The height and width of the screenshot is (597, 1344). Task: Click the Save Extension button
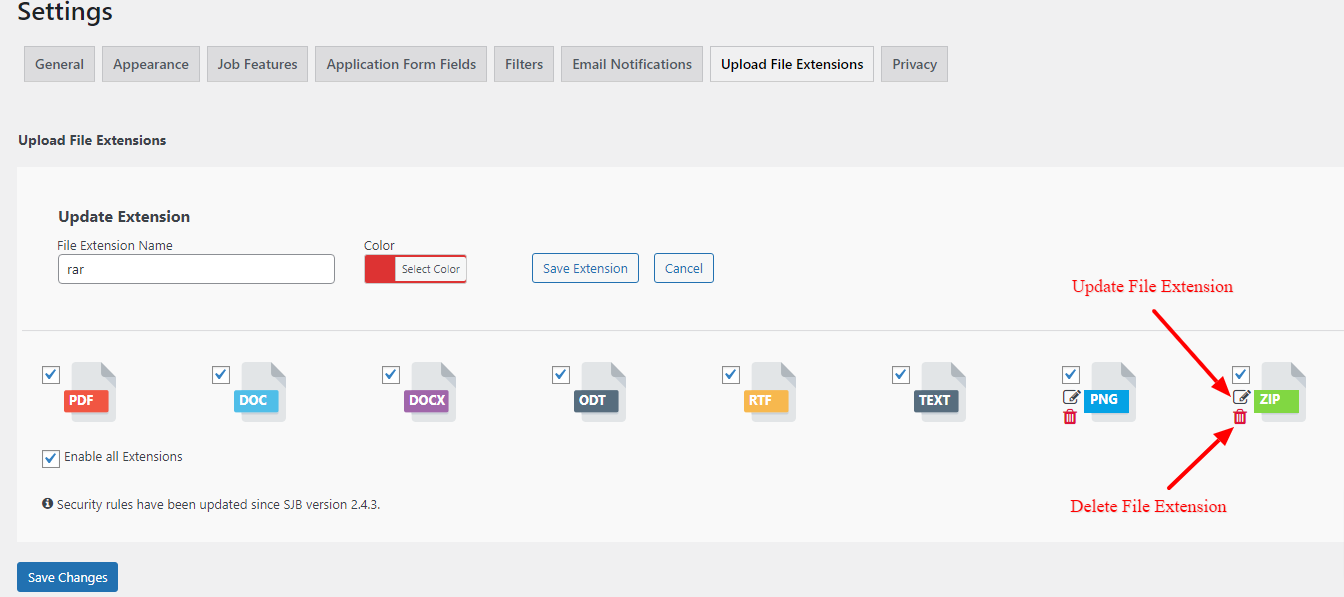click(x=585, y=268)
